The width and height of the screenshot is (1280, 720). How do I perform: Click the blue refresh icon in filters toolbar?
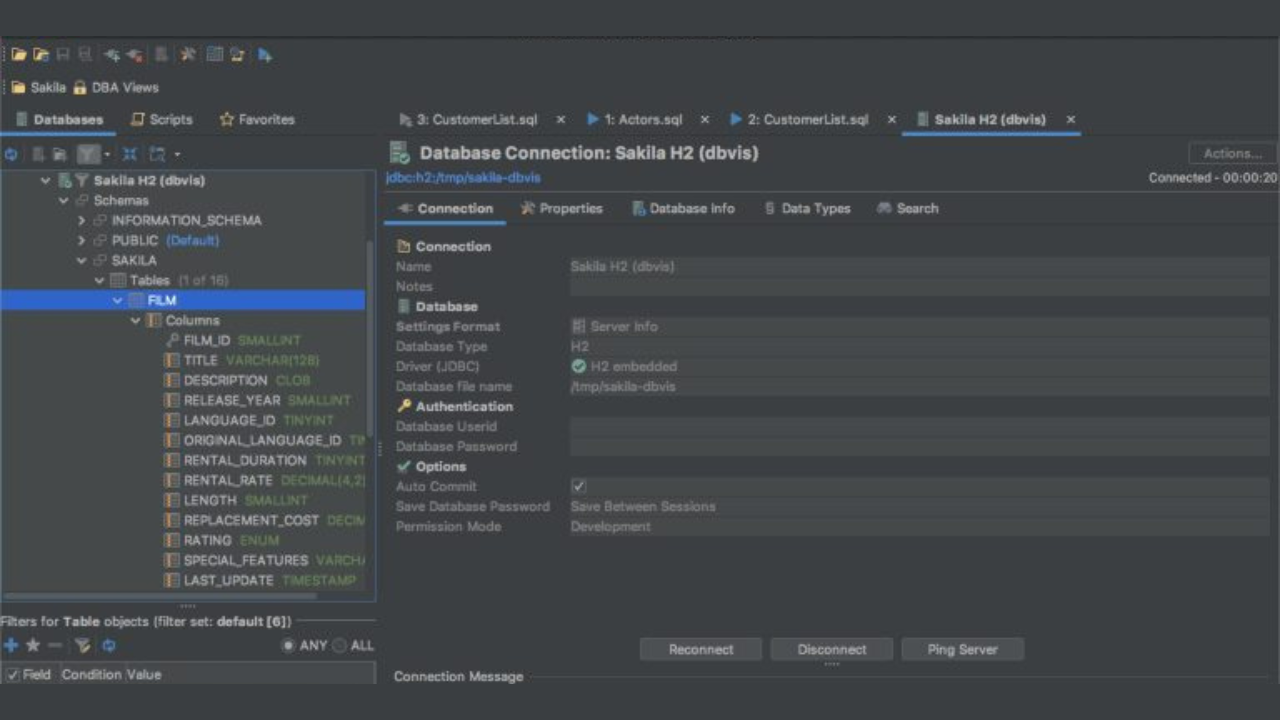pos(109,646)
